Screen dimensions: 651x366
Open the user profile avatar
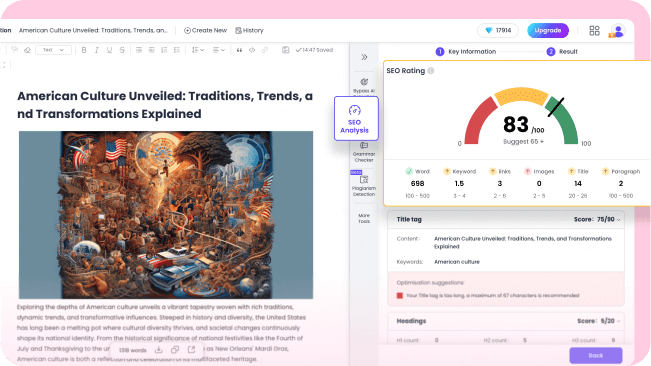(618, 30)
